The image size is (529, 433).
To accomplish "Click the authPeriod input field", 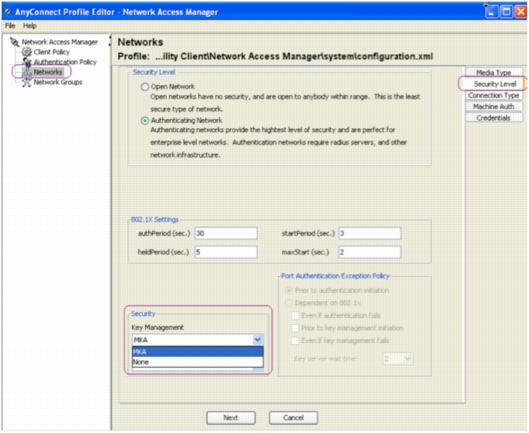I will (x=226, y=233).
